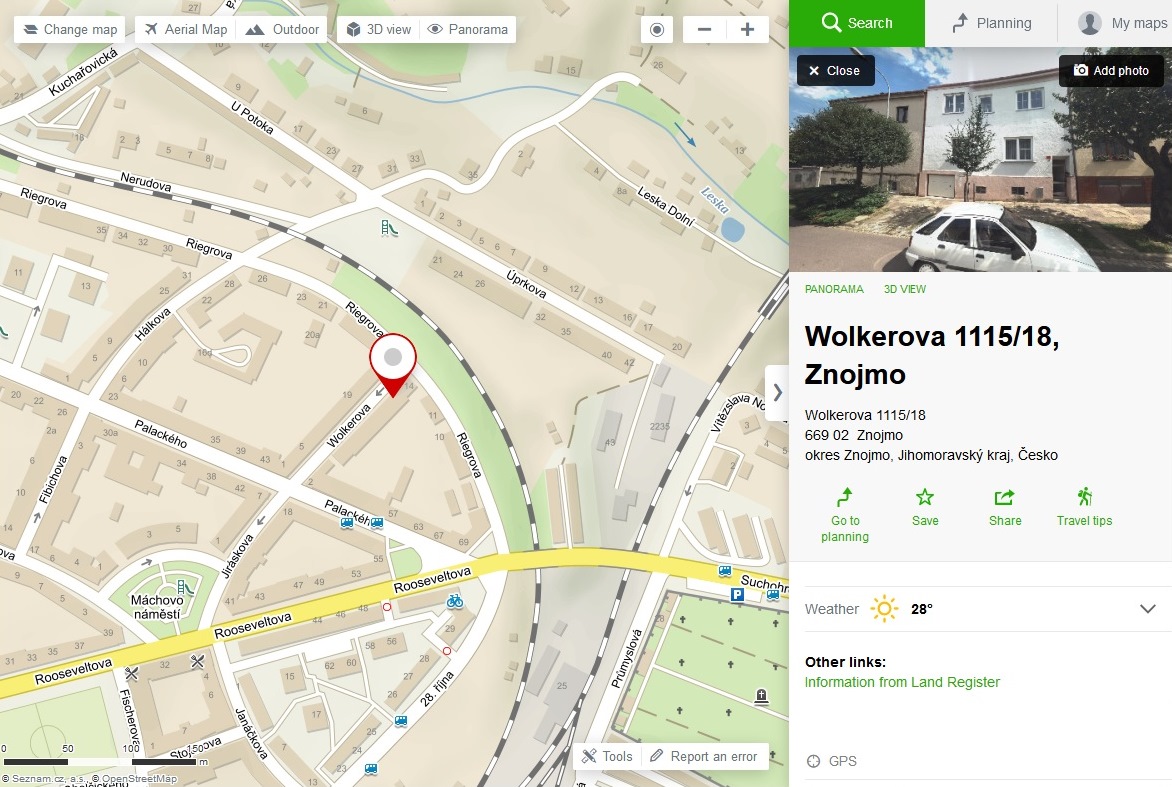
Task: Collapse the side panel with the arrow
Action: coord(777,392)
